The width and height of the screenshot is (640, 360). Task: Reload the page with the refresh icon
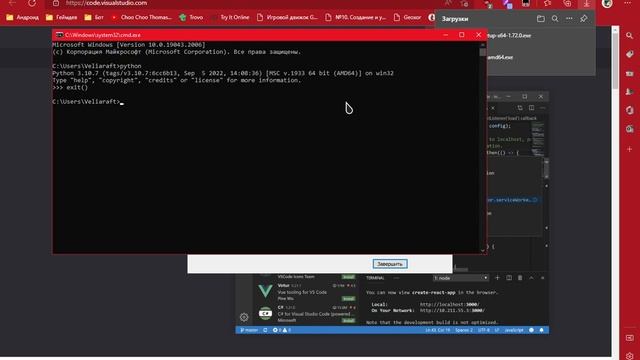point(32,3)
